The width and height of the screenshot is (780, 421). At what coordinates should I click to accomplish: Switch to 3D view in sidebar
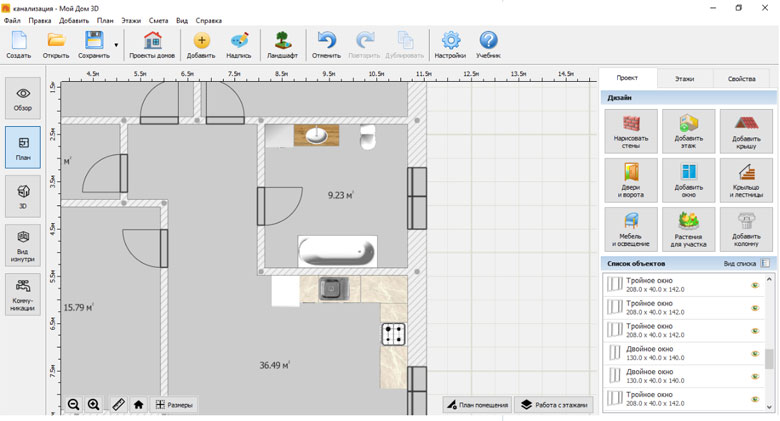(x=23, y=195)
